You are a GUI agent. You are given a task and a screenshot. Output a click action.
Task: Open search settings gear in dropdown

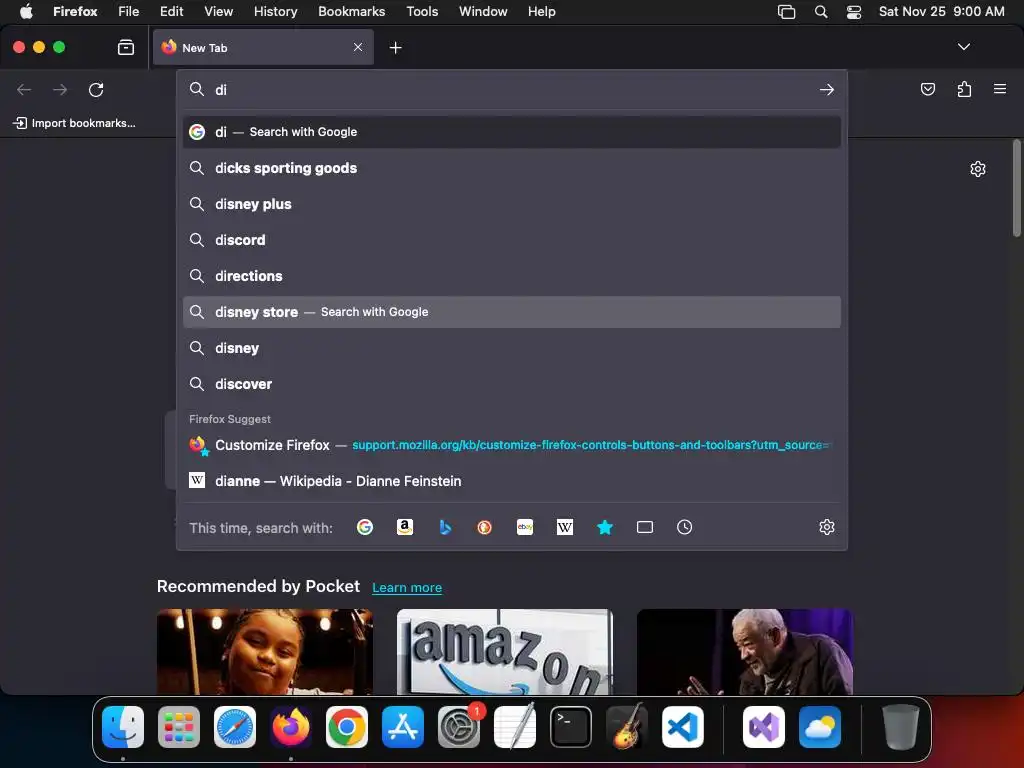coord(827,527)
